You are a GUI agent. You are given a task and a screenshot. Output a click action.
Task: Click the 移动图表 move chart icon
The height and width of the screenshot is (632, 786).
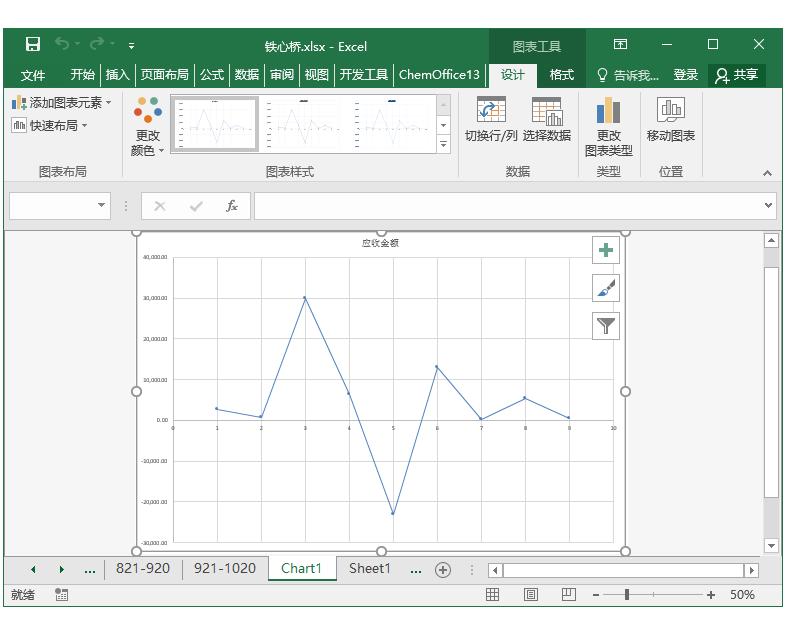pyautogui.click(x=671, y=119)
